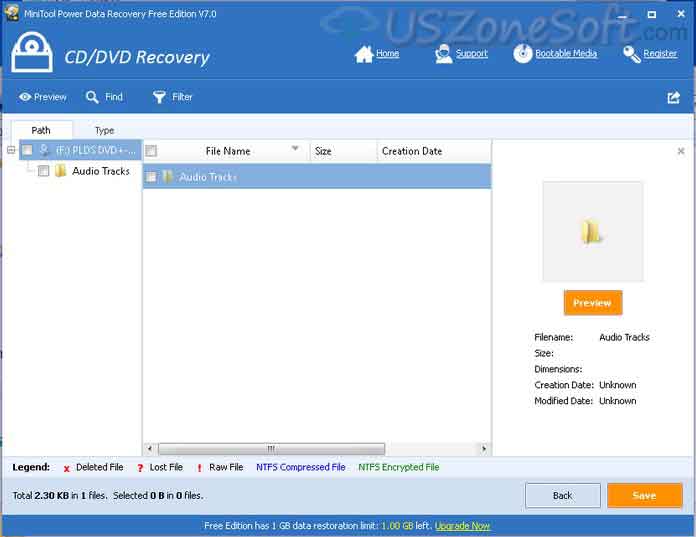Image resolution: width=696 pixels, height=537 pixels.
Task: Click the Support agent icon
Action: point(443,54)
